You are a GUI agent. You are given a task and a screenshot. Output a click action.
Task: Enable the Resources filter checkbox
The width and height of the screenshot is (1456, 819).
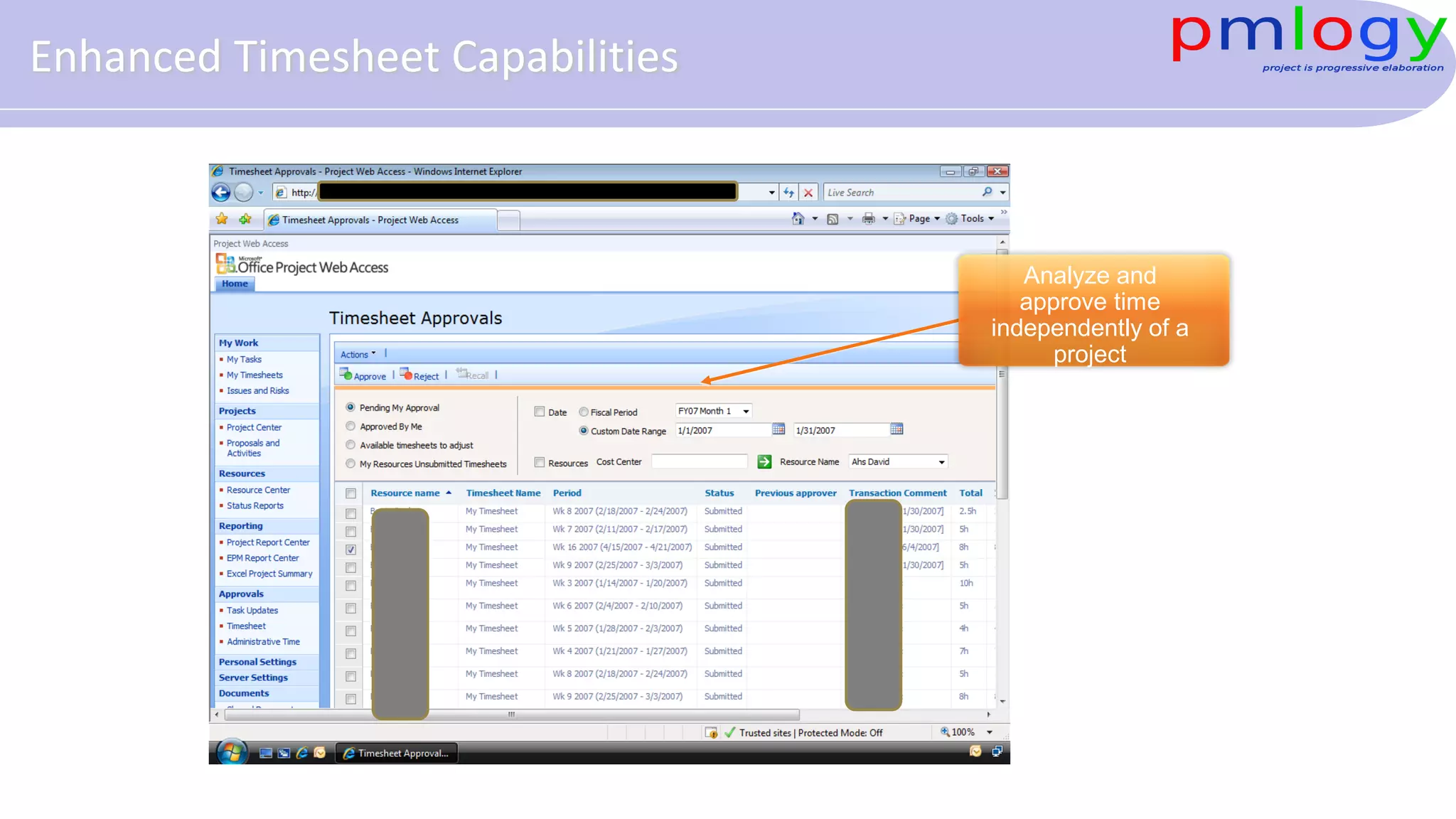point(540,463)
